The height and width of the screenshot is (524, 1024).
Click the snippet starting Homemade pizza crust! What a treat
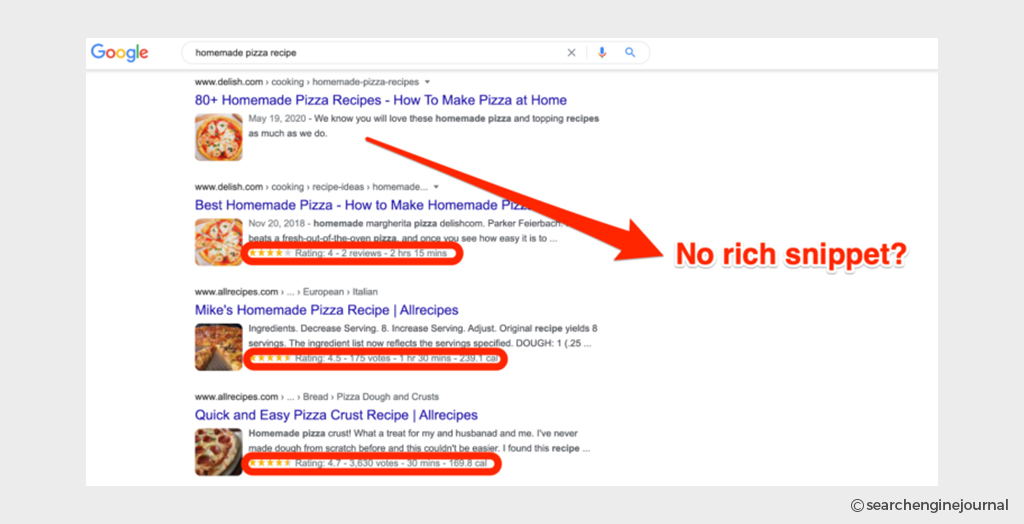click(x=419, y=441)
